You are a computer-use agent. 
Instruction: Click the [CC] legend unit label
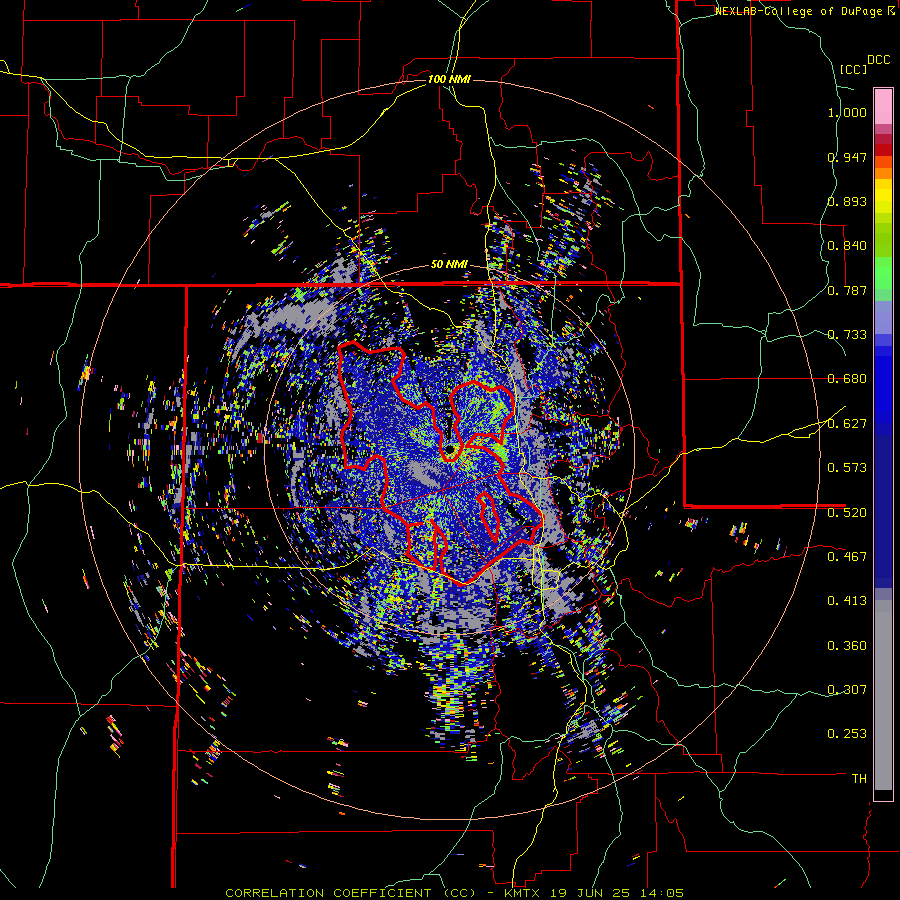(x=854, y=69)
